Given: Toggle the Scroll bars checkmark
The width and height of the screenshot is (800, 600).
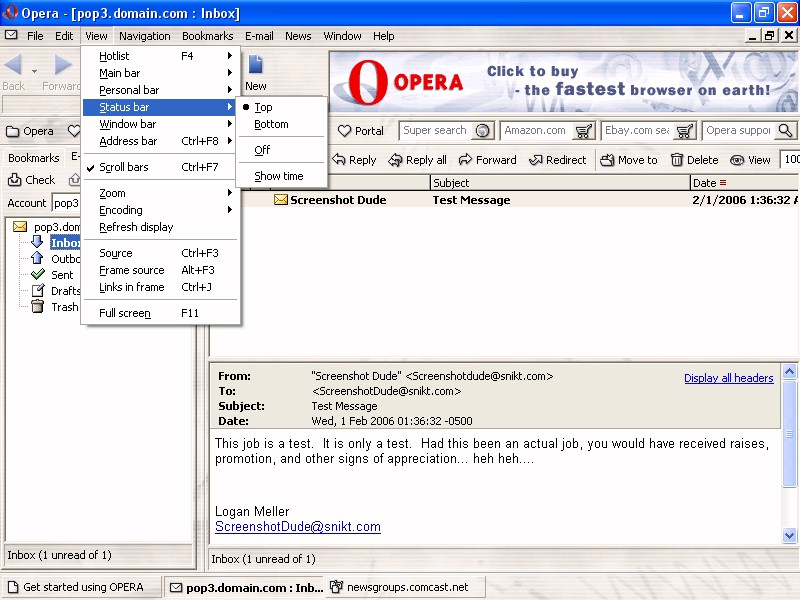Looking at the screenshot, I should pos(160,167).
